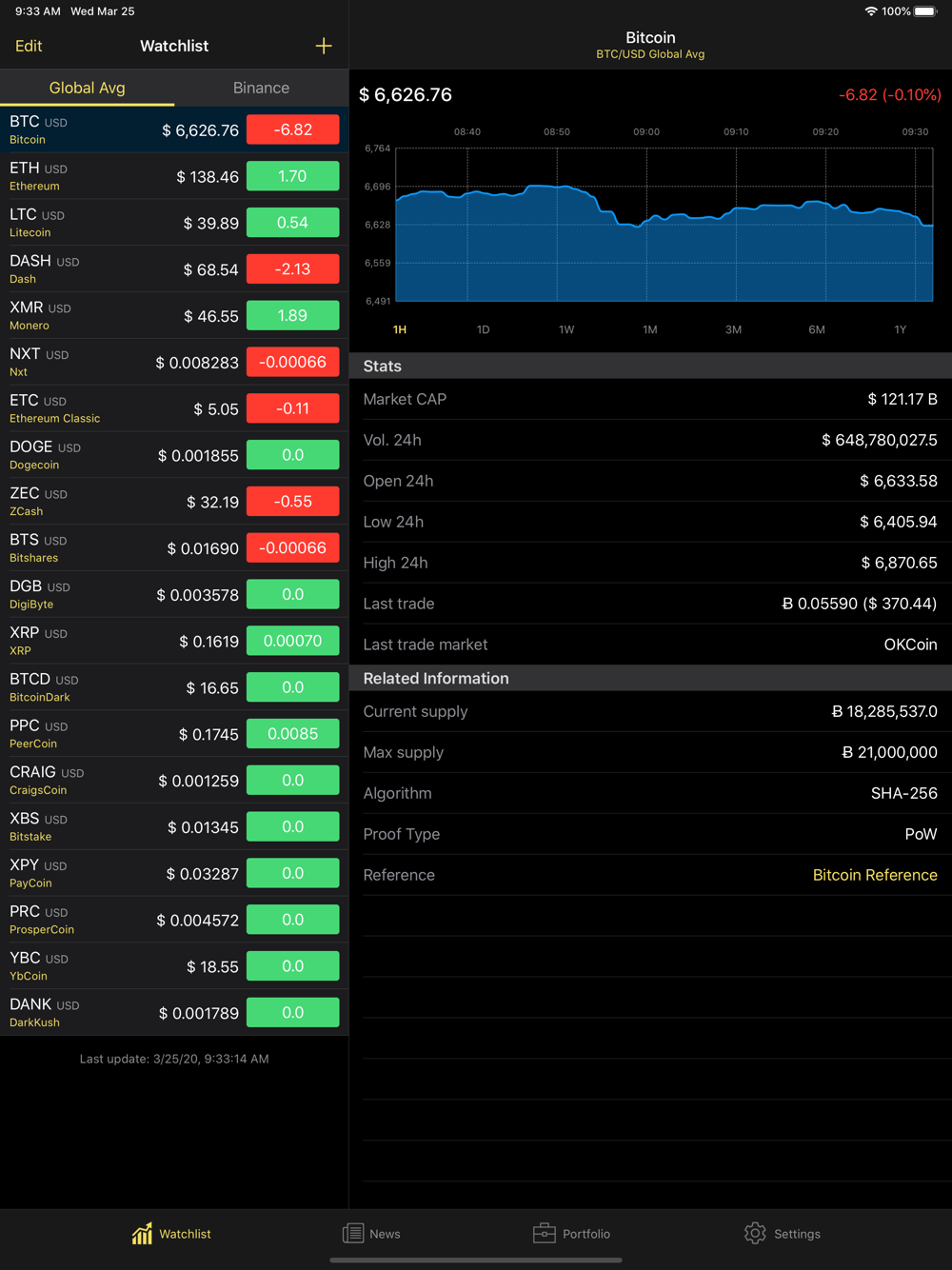This screenshot has width=952, height=1270.
Task: Select the Dash watchlist row
Action: click(x=174, y=269)
